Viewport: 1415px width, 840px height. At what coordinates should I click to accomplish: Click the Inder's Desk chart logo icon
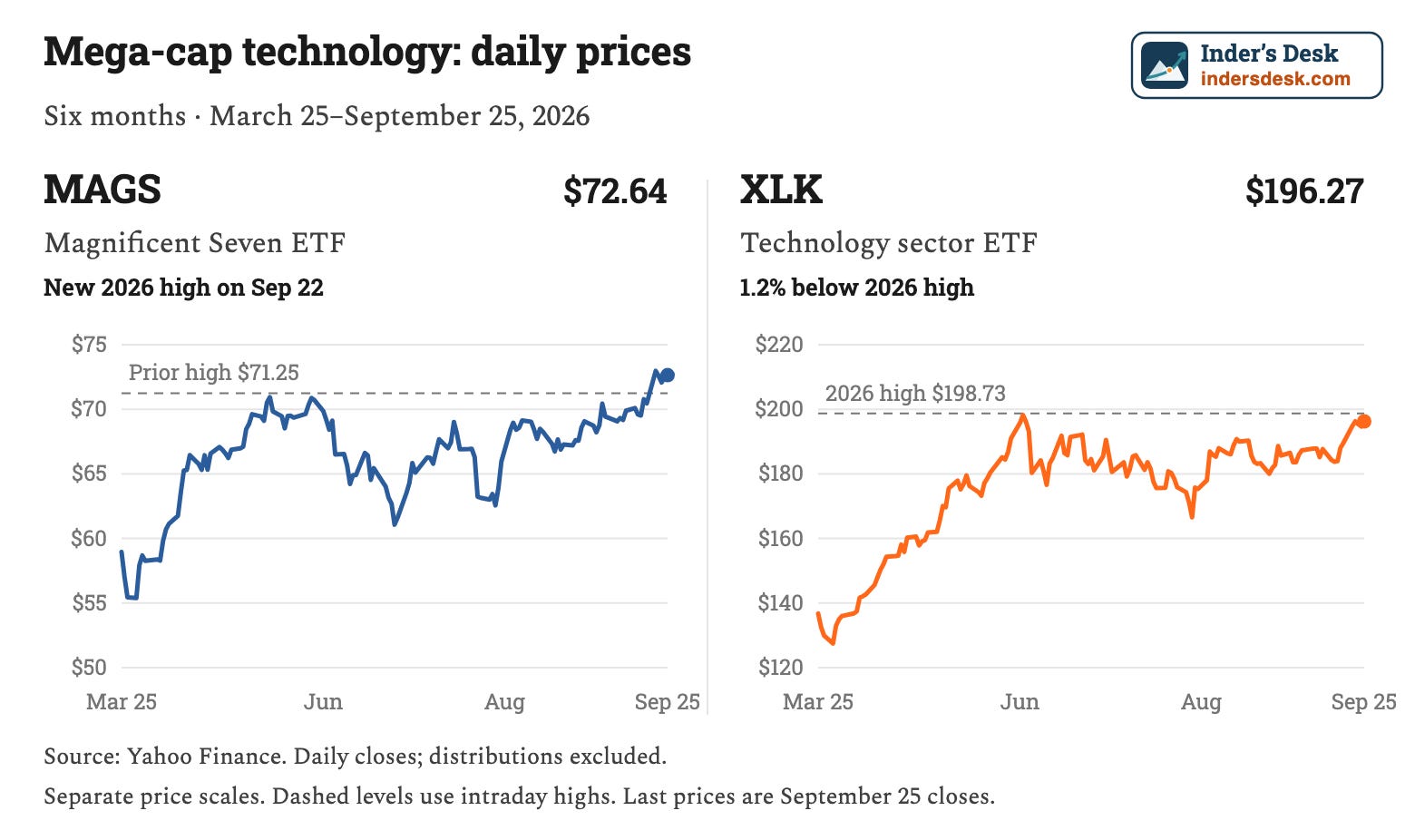point(1165,65)
